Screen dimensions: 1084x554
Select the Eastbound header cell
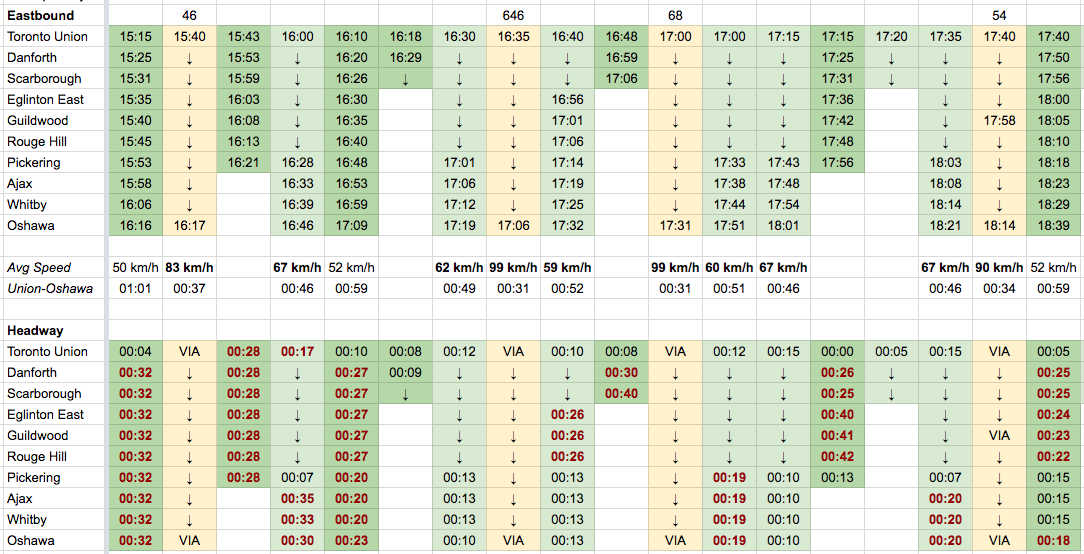click(x=54, y=15)
